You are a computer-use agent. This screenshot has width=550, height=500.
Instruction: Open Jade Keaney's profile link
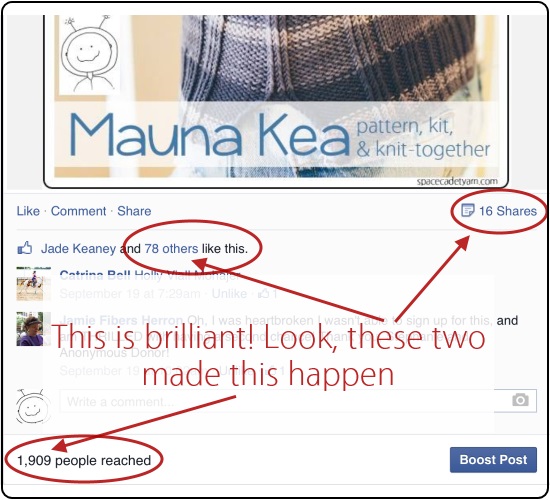[78, 249]
